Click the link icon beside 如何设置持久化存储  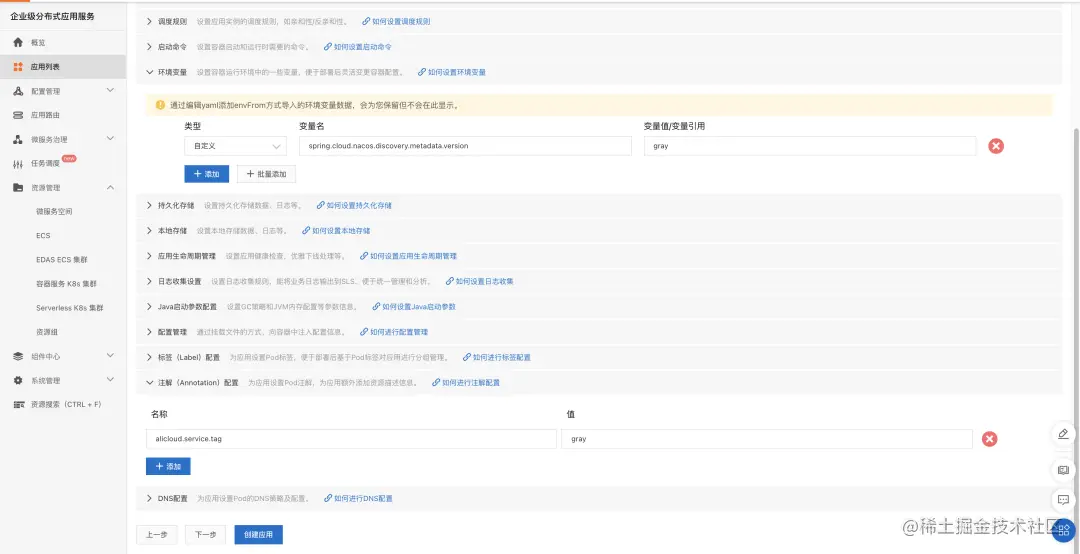[320, 205]
